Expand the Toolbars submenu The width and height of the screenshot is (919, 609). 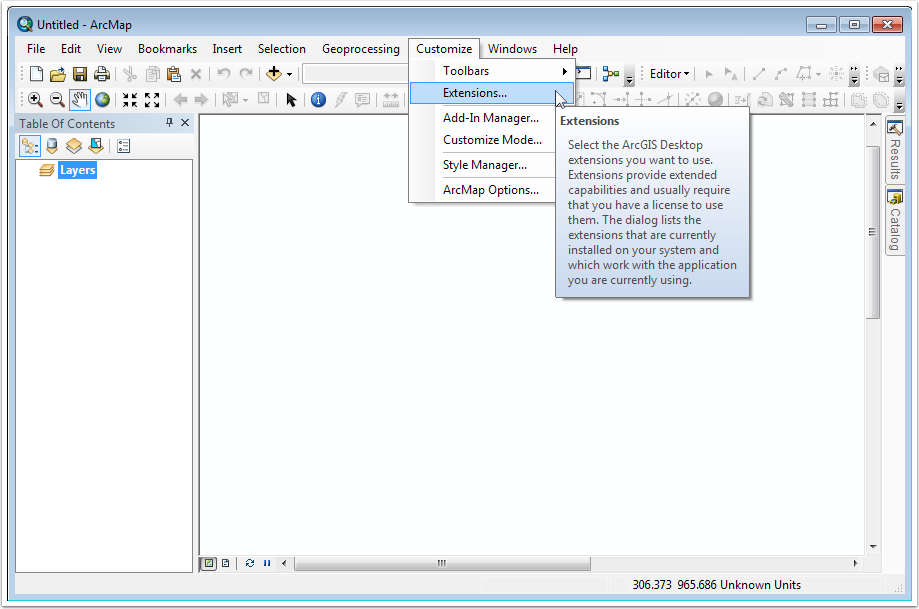pyautogui.click(x=492, y=71)
